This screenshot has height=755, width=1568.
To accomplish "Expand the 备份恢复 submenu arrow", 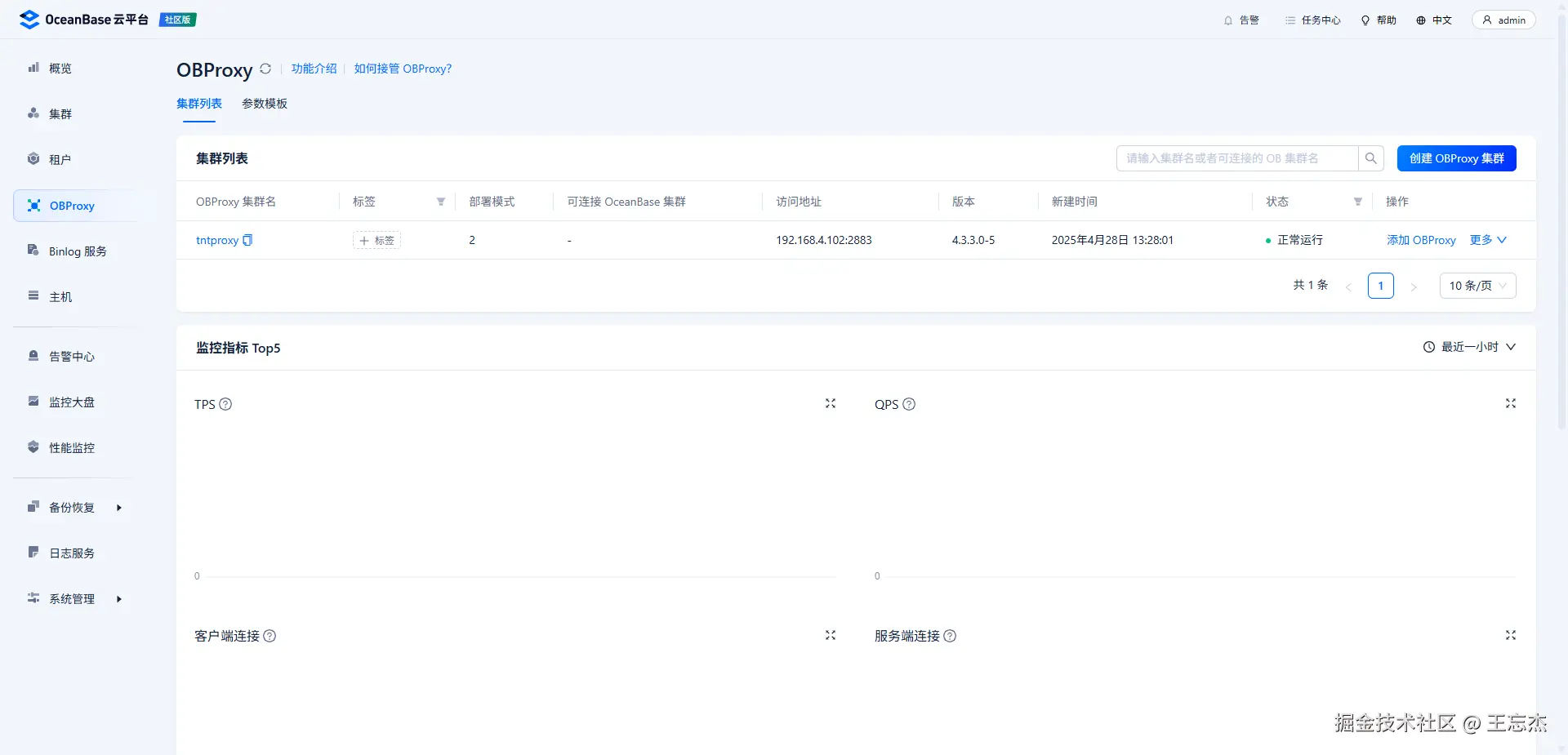I will coord(119,508).
